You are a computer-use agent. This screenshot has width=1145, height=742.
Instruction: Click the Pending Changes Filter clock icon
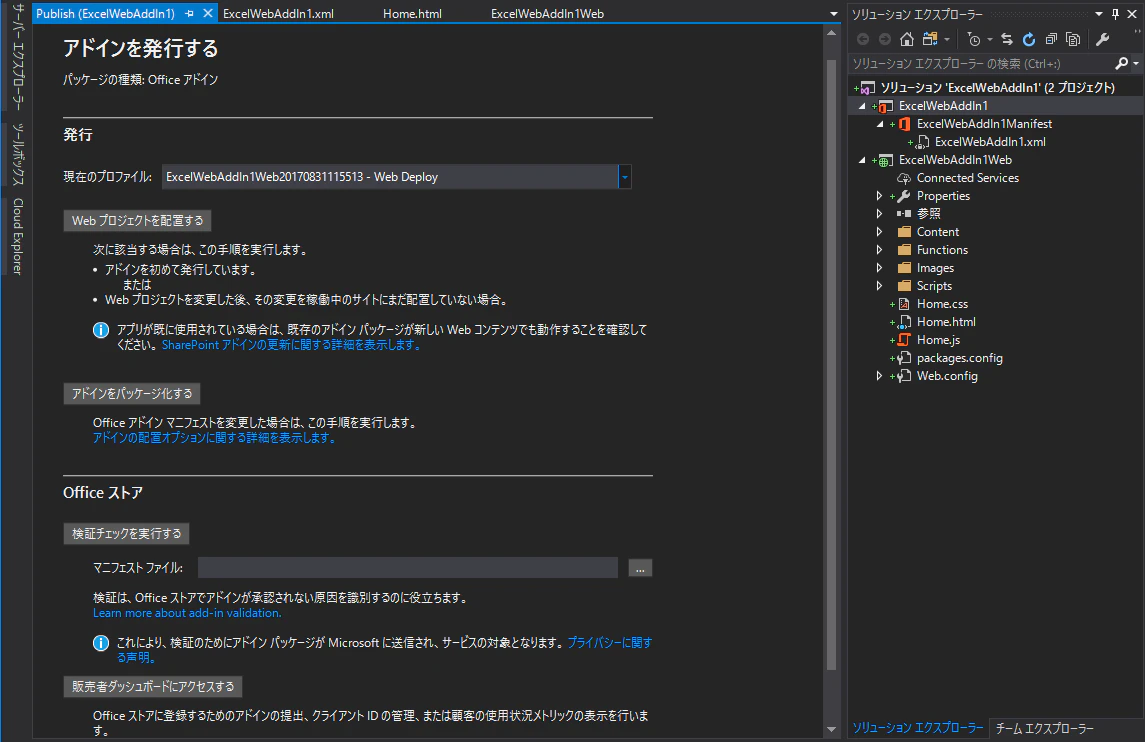tap(973, 39)
